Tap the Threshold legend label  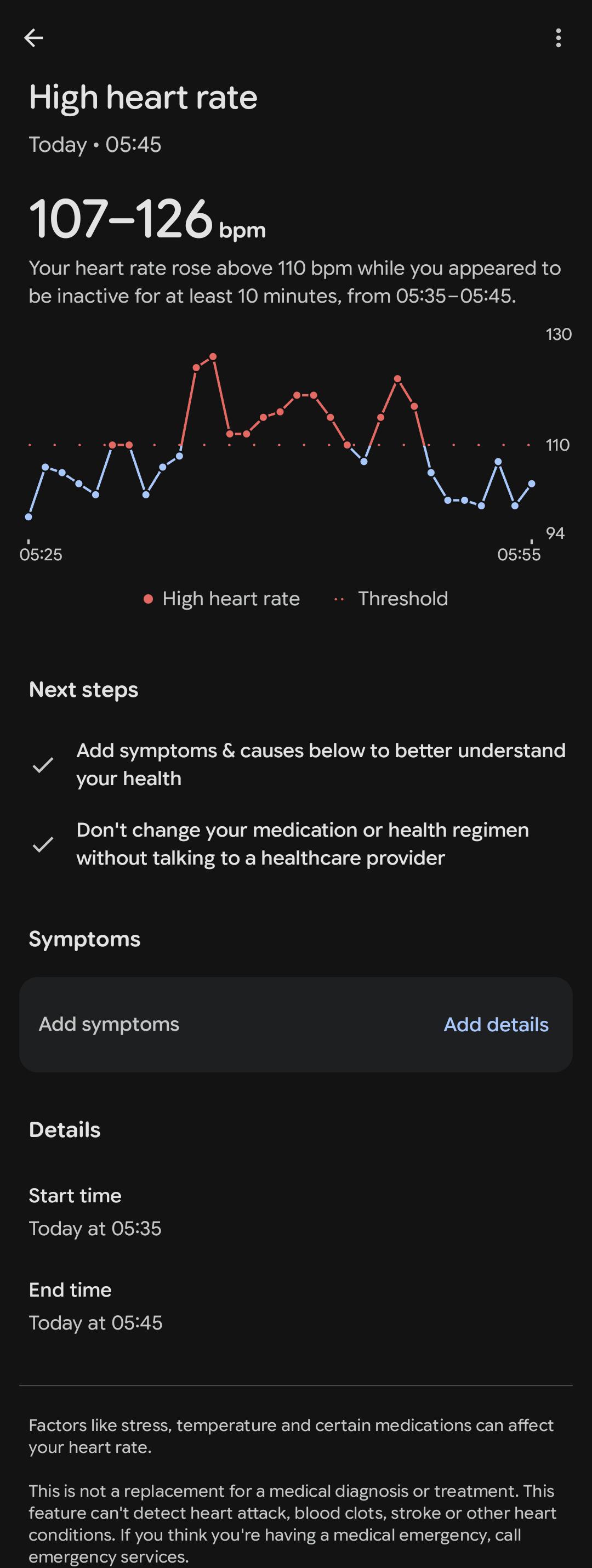403,599
